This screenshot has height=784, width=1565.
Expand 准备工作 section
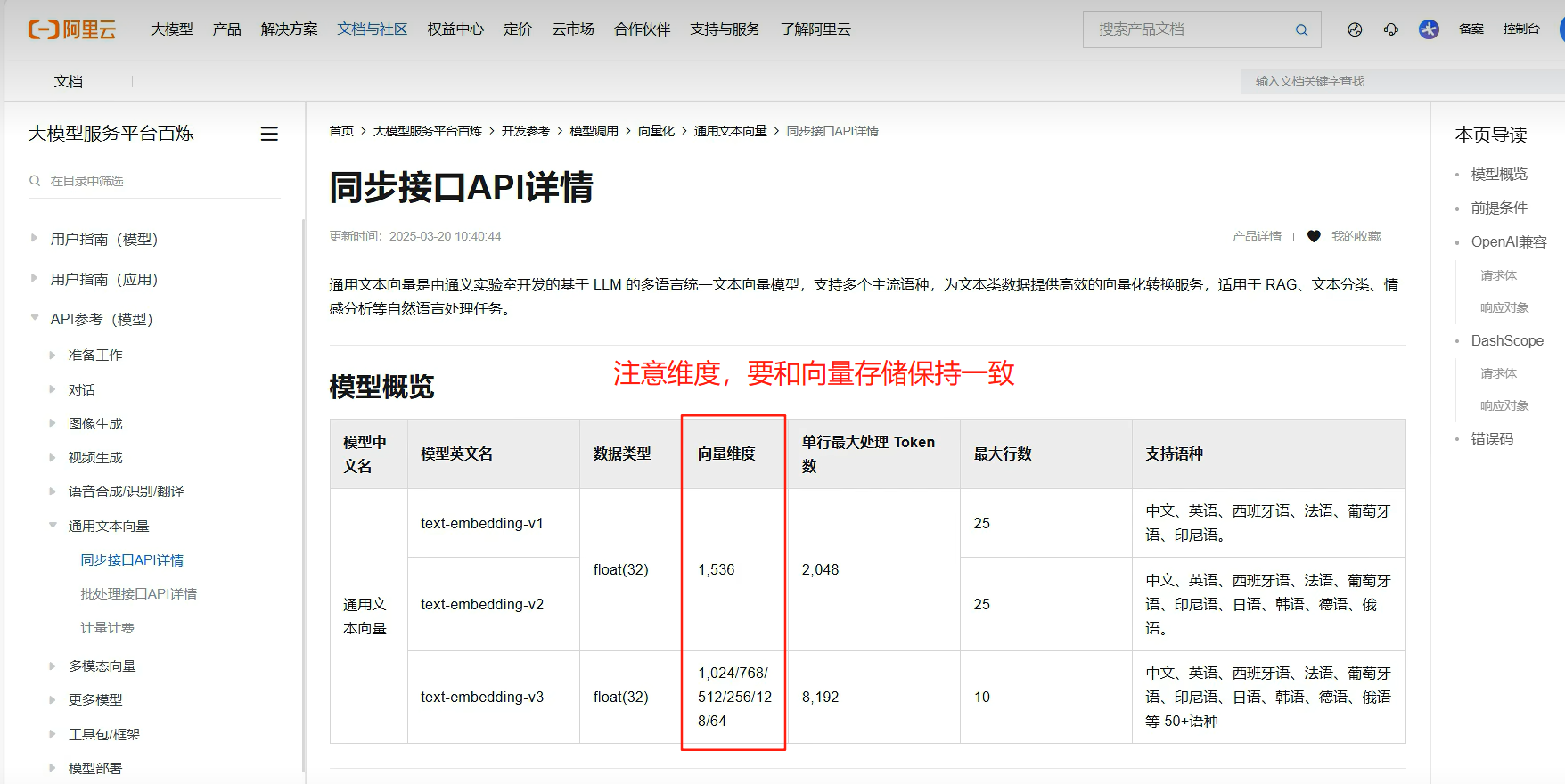tap(53, 355)
